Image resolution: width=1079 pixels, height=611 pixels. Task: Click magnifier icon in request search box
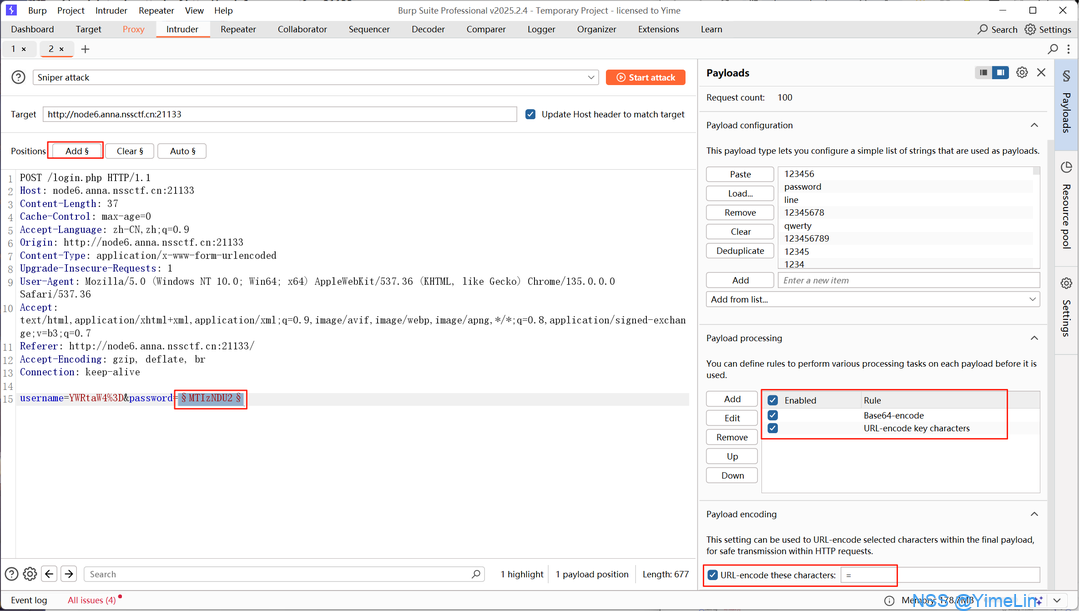(476, 574)
